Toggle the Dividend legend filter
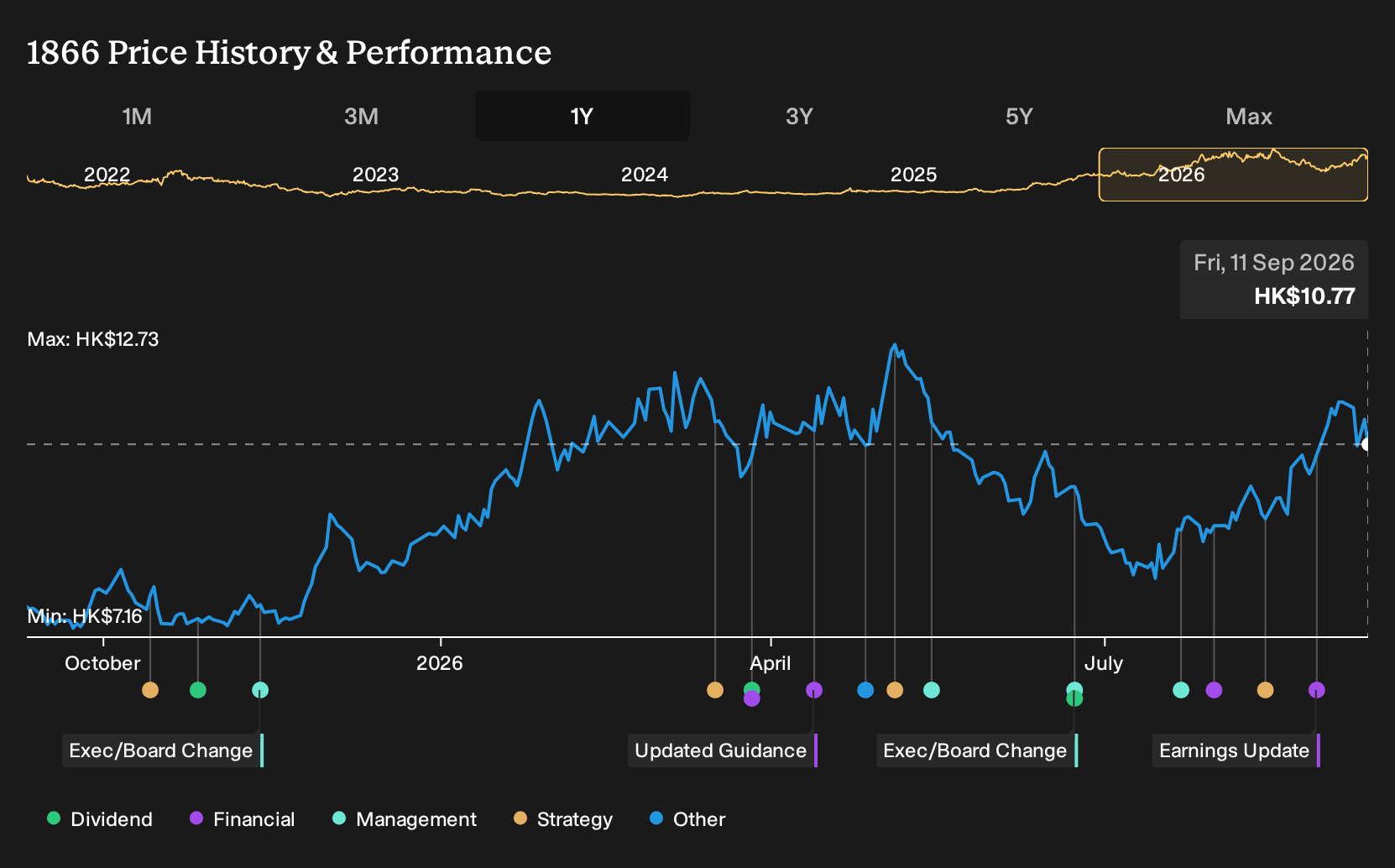Screen dimensions: 1395x868 100,819
